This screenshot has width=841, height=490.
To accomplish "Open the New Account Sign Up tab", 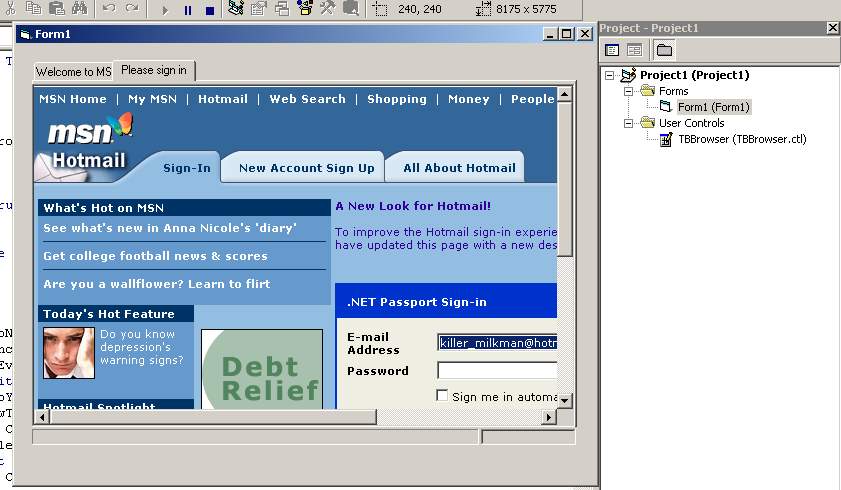I will point(306,168).
